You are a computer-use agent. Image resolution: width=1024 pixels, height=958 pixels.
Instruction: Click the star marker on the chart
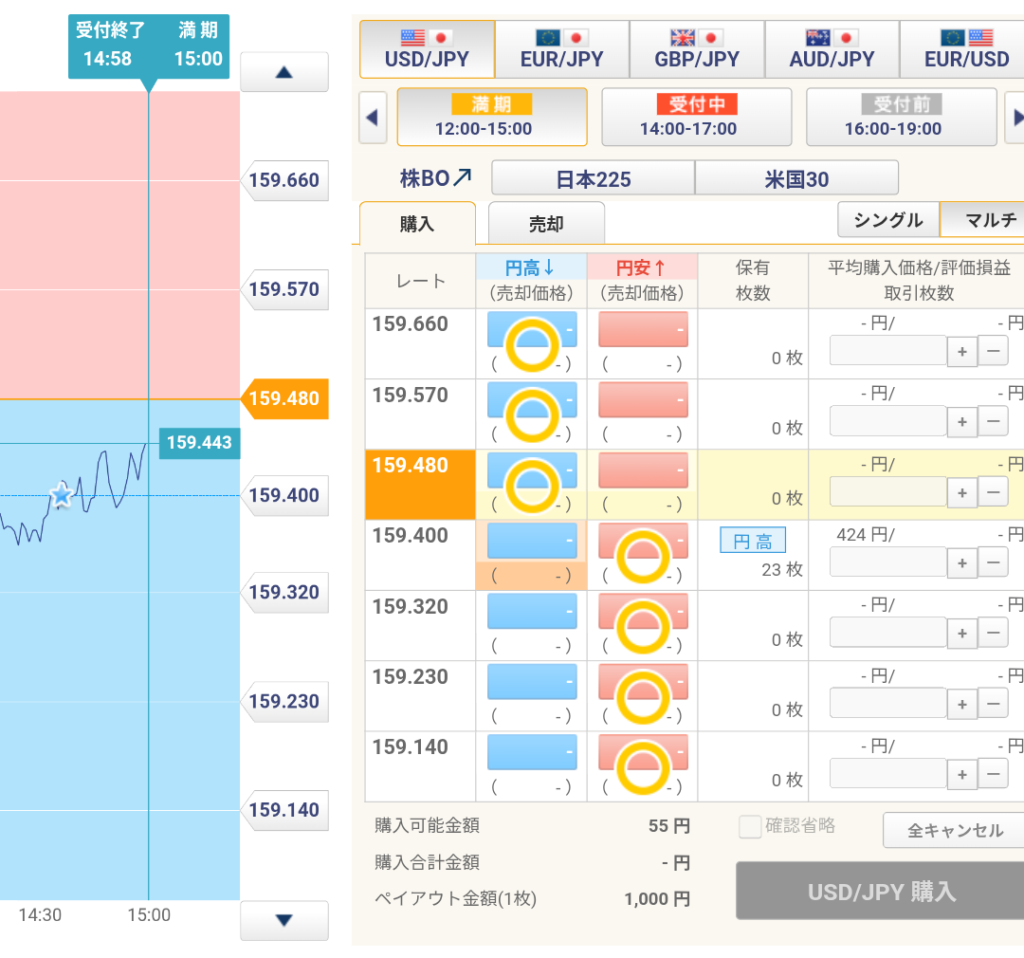coord(62,494)
